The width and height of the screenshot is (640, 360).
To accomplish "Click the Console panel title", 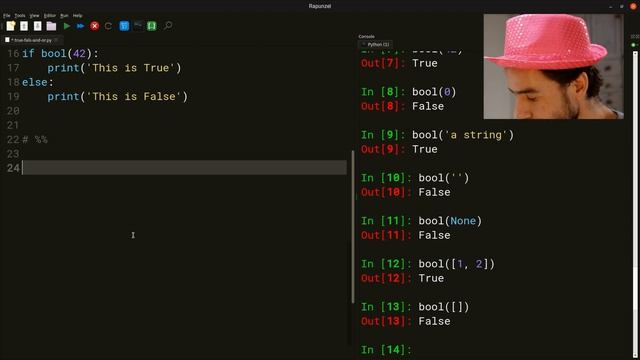I will 367,36.
